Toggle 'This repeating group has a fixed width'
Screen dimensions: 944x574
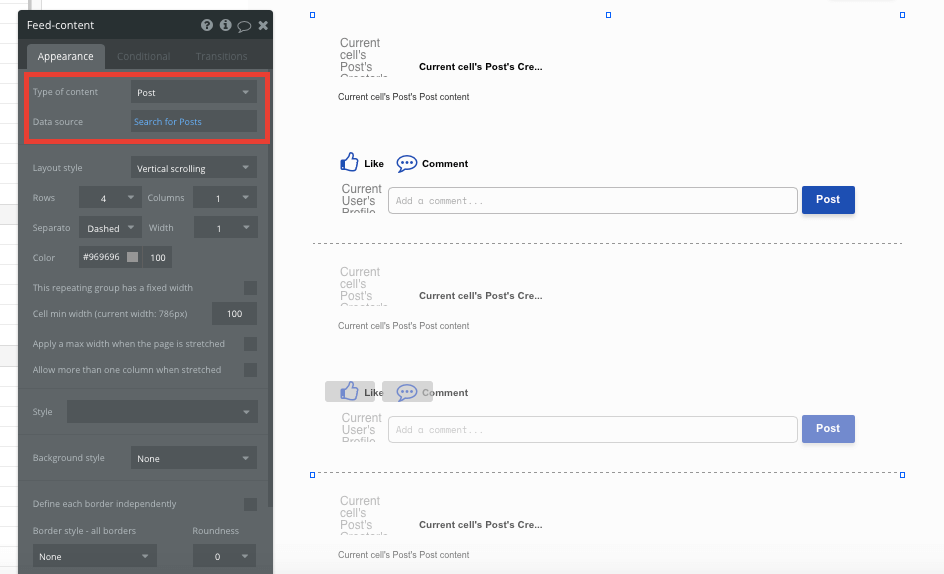pos(250,288)
